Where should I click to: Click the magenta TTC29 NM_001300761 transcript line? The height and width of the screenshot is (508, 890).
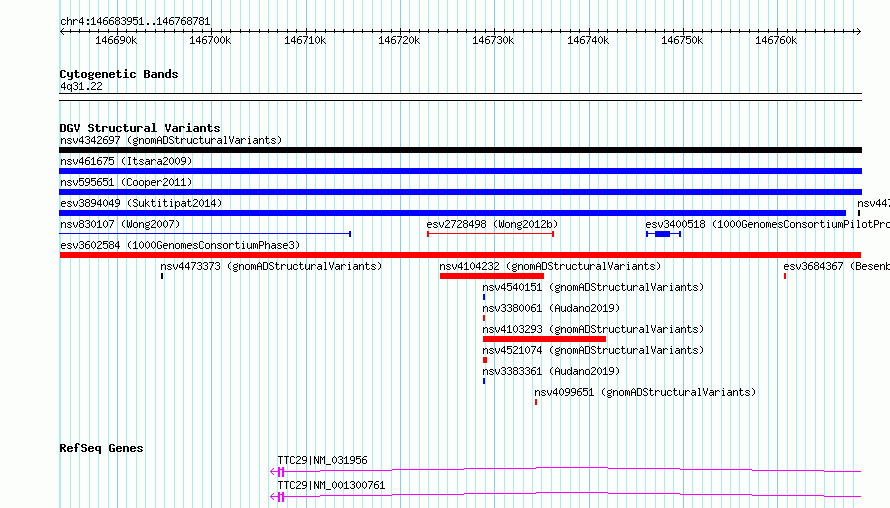566,495
